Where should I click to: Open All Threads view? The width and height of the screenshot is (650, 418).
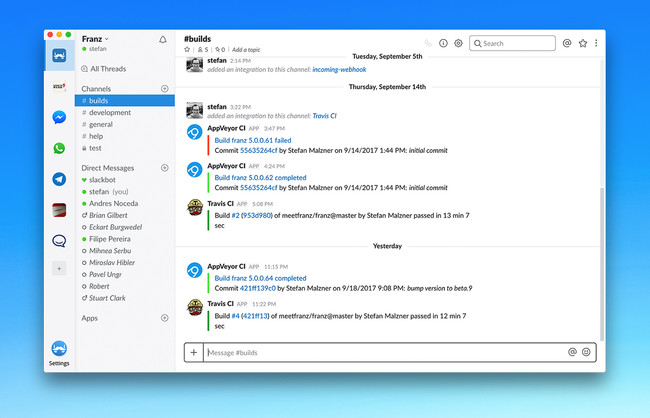pyautogui.click(x=104, y=69)
